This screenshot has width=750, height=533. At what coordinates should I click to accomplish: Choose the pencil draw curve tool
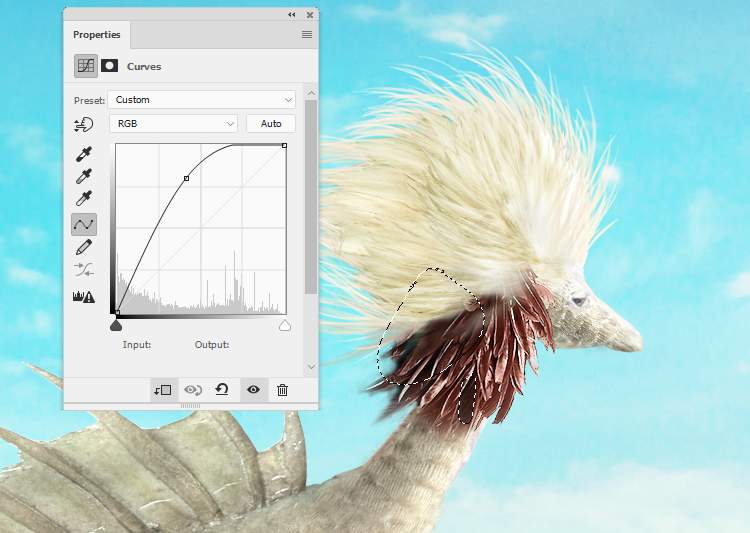(x=84, y=247)
